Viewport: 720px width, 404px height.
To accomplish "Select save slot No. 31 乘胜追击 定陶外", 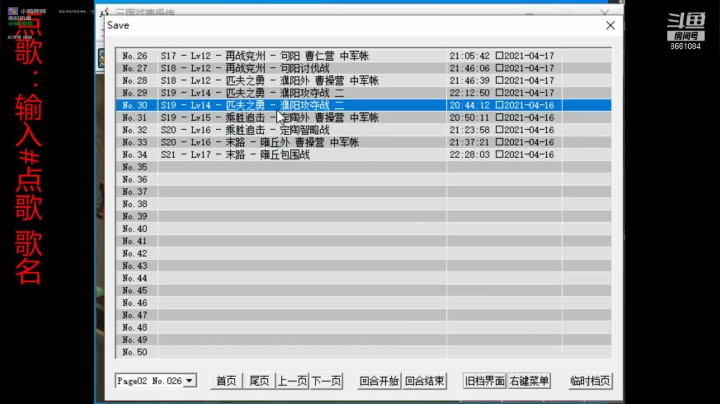I will pyautogui.click(x=363, y=118).
